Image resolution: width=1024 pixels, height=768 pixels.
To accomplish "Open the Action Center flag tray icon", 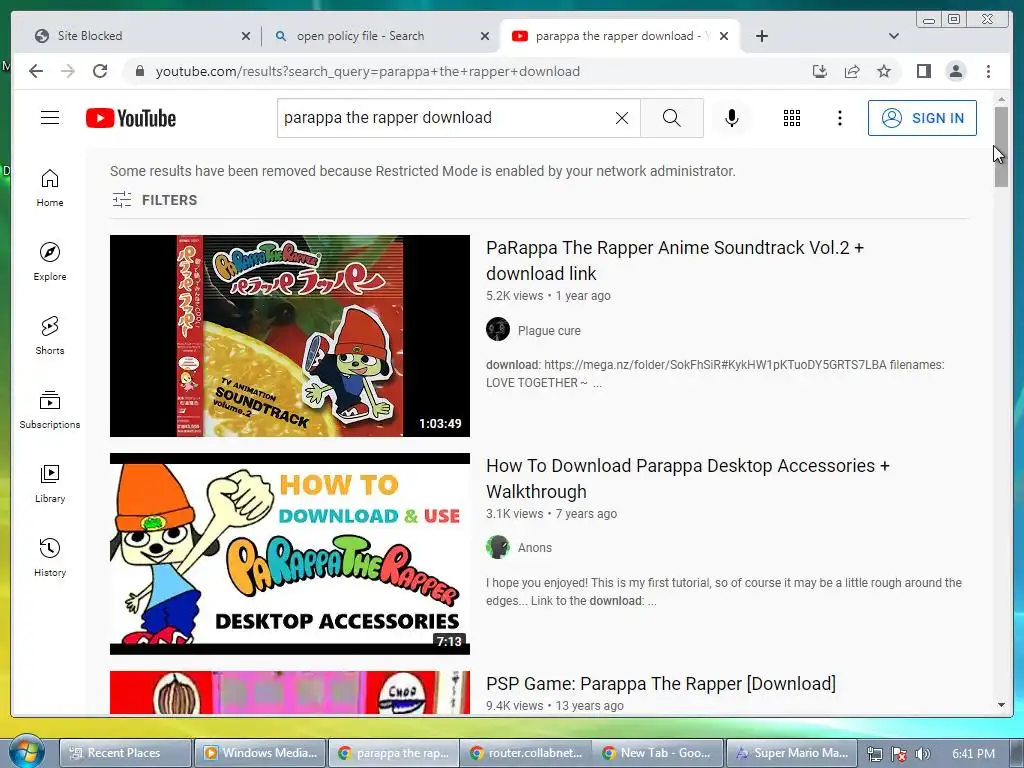I will pos(899,754).
